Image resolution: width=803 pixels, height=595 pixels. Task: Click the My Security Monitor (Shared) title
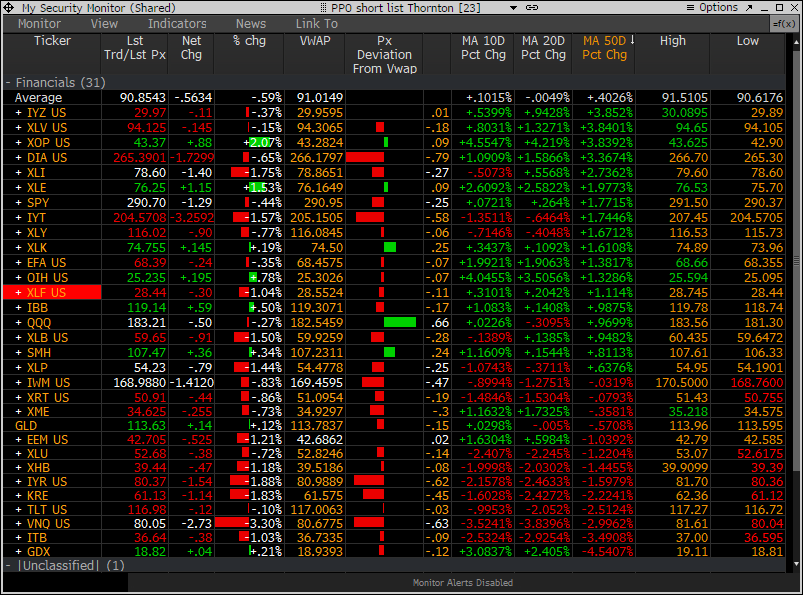(x=98, y=8)
